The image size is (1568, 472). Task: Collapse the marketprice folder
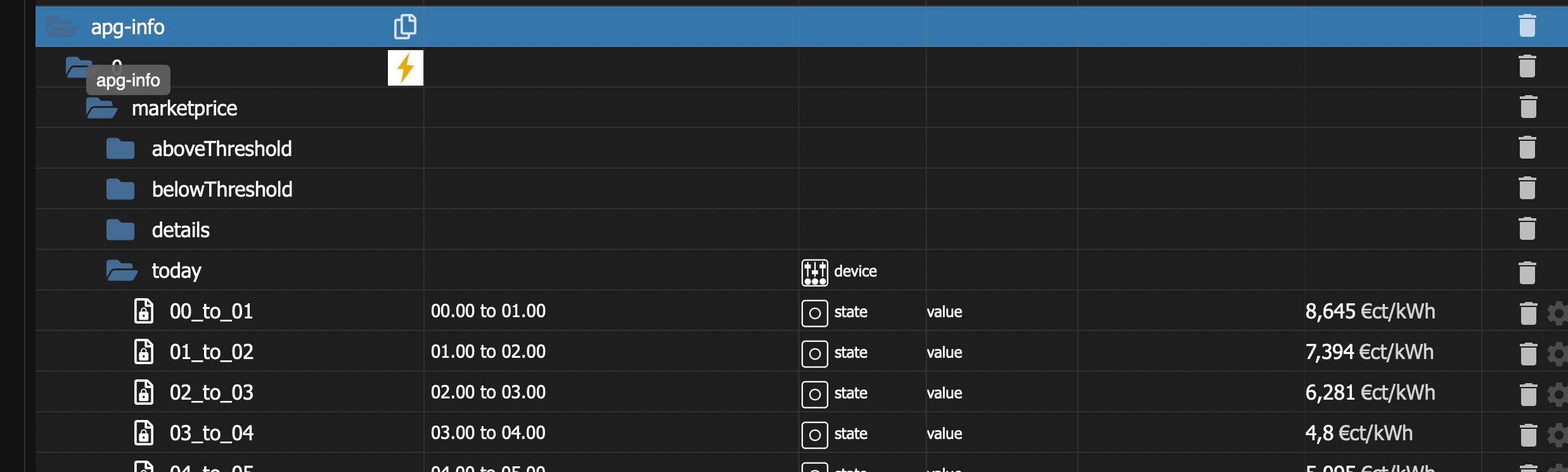101,108
